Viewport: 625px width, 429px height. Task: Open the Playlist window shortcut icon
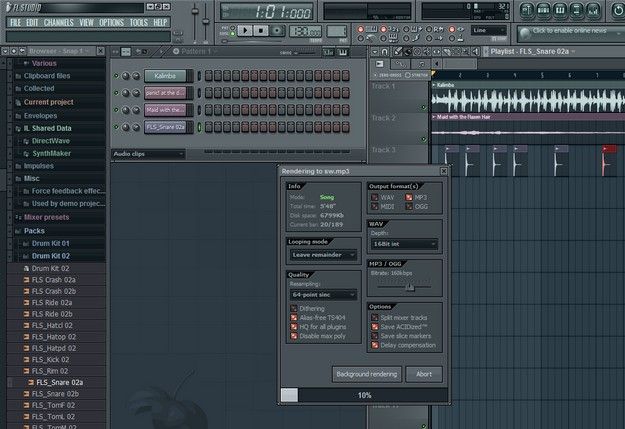click(x=527, y=11)
